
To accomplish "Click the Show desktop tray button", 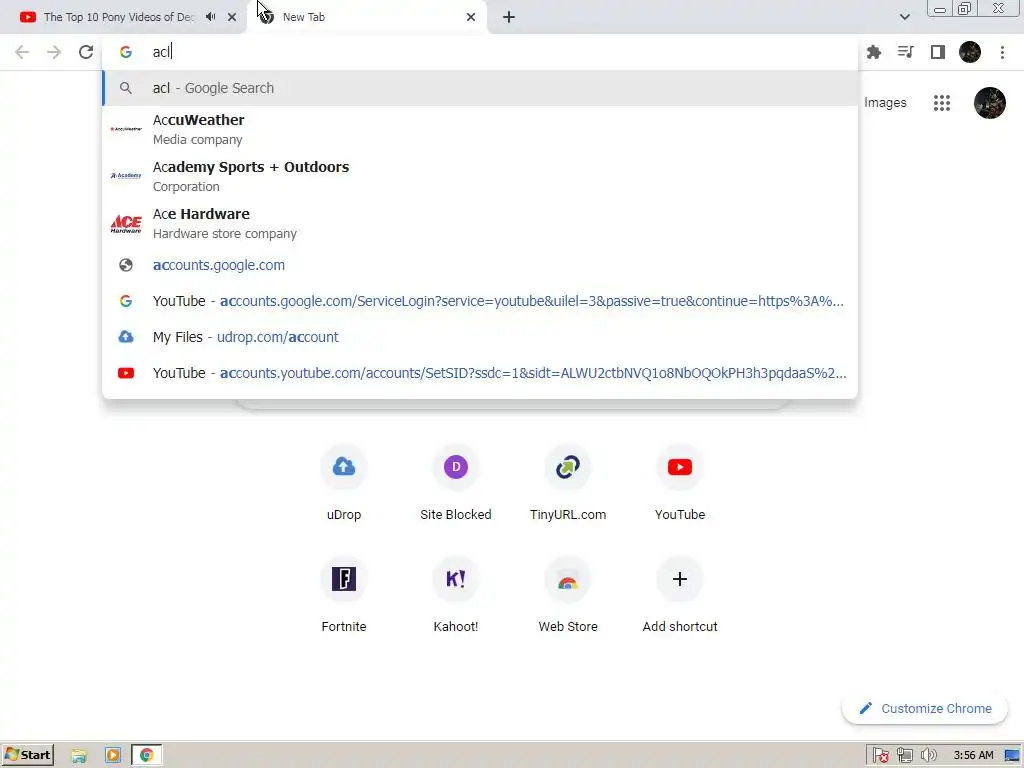I will click(x=1013, y=756).
